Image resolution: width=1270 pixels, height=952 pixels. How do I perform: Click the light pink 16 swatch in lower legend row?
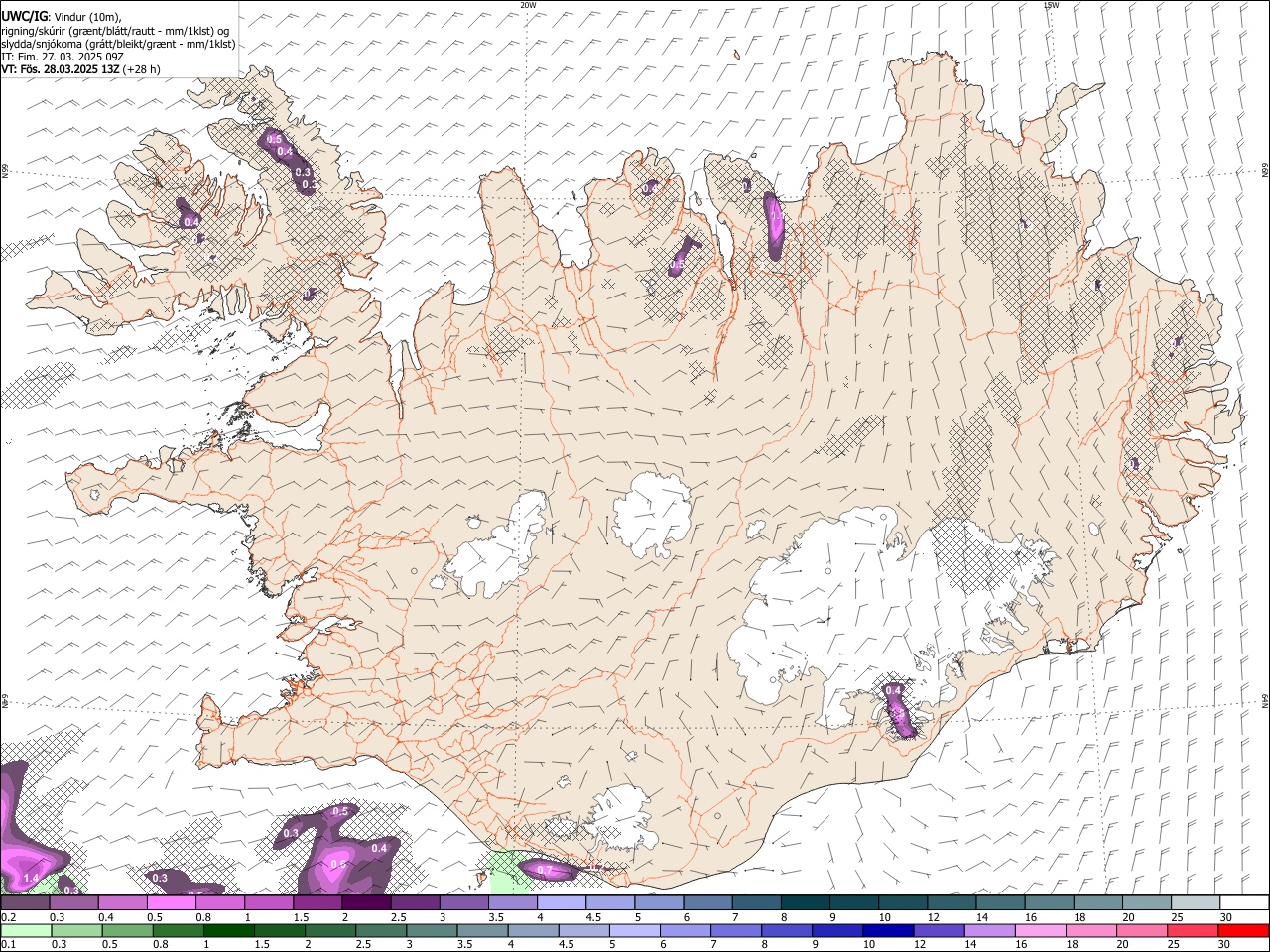click(x=1040, y=930)
